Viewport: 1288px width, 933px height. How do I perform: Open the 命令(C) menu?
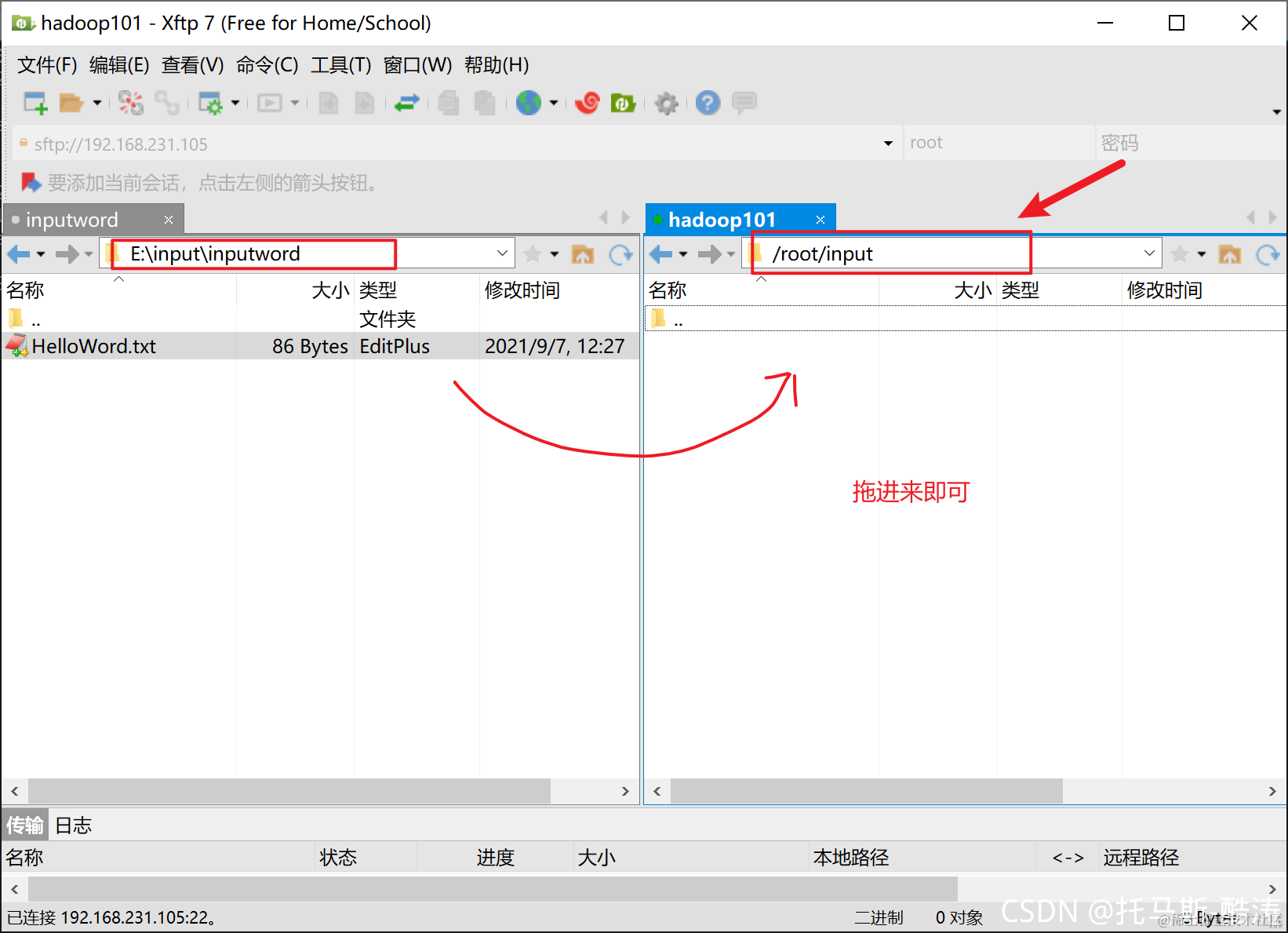267,65
